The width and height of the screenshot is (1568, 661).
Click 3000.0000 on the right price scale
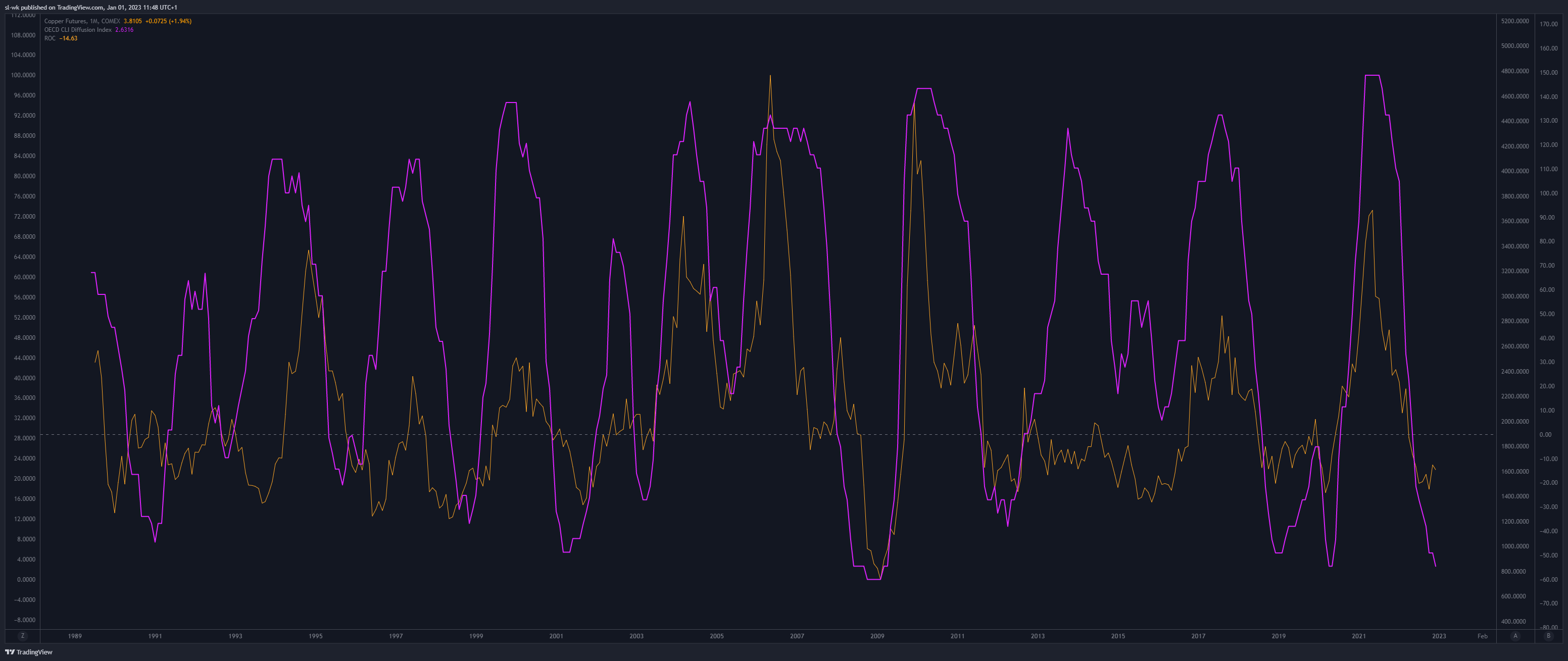1514,296
